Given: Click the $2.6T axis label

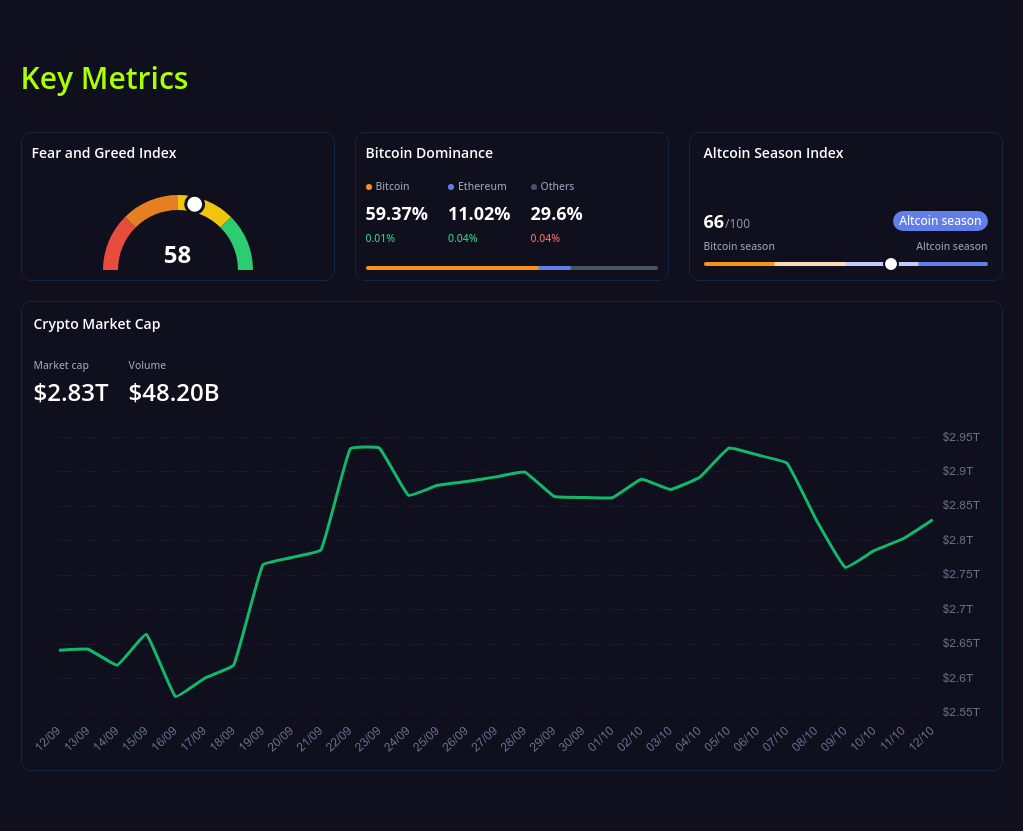Looking at the screenshot, I should [x=957, y=678].
